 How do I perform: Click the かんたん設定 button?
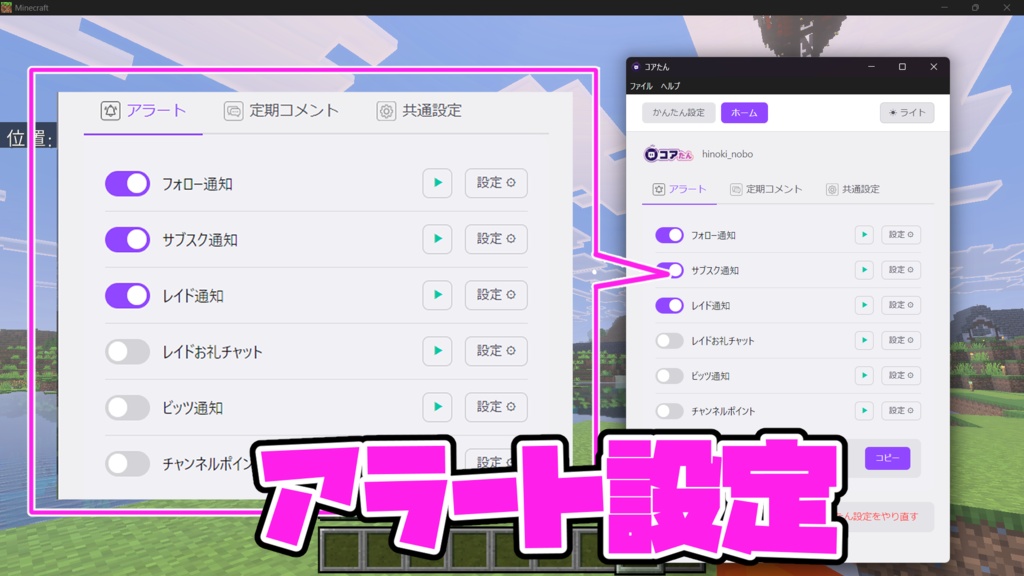click(x=679, y=112)
